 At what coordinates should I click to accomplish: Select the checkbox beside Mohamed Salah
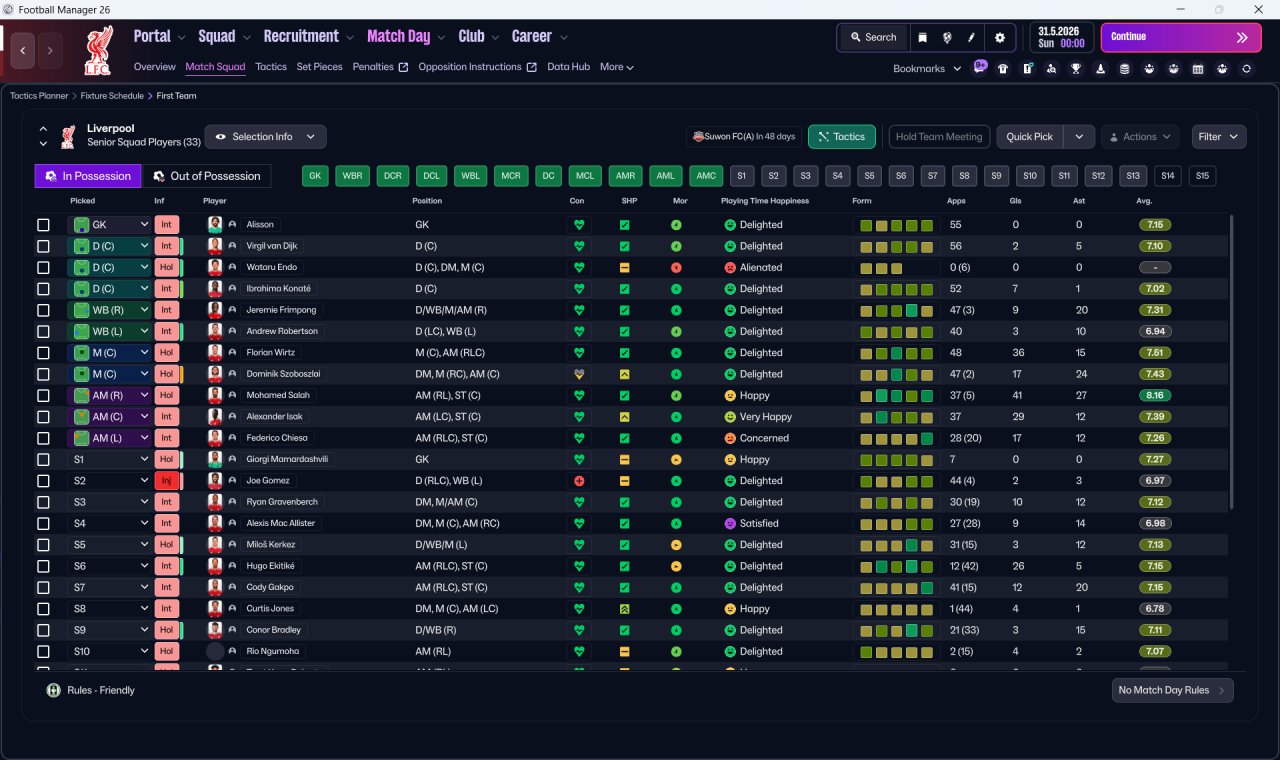tap(43, 395)
